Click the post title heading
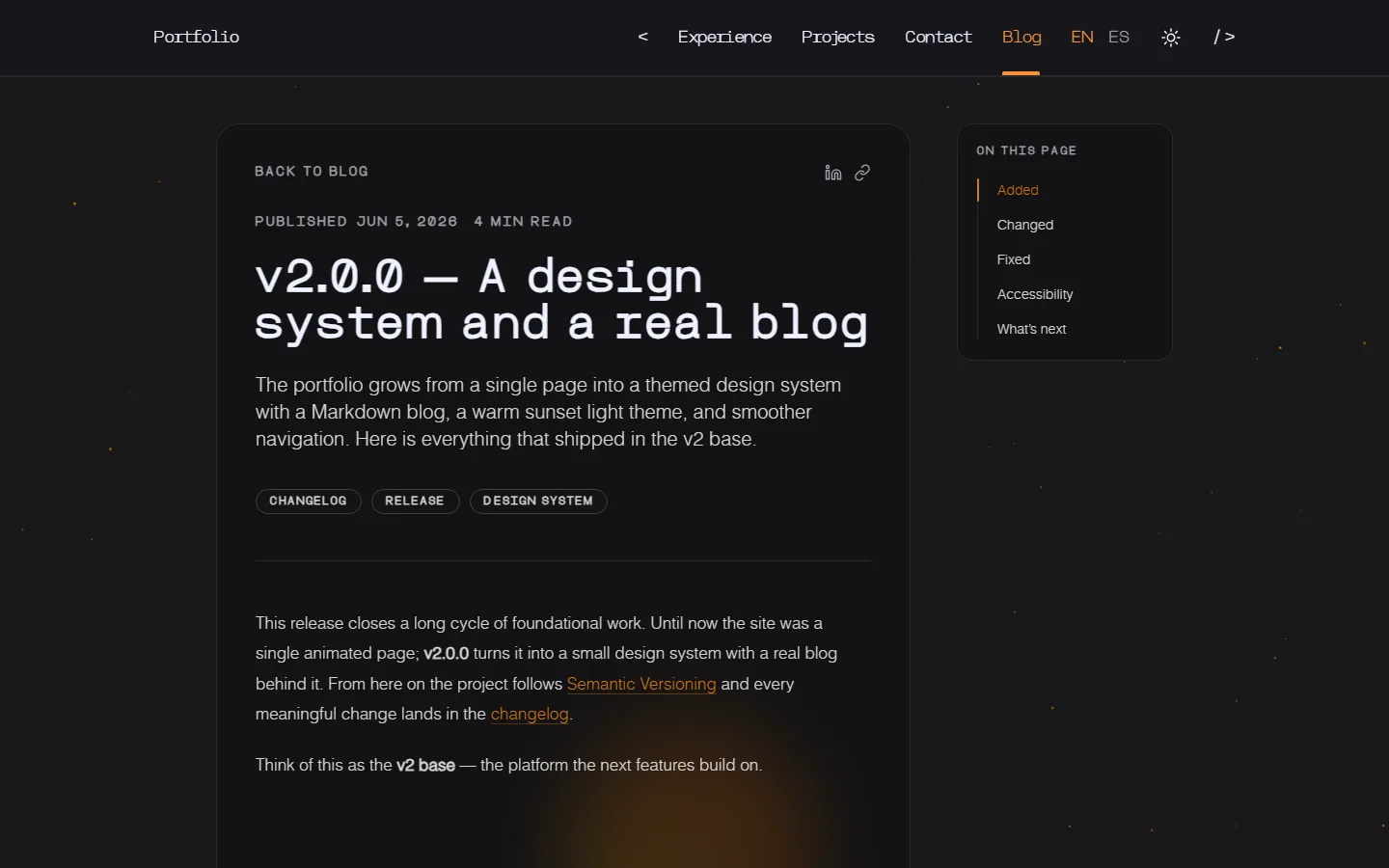 tap(561, 300)
